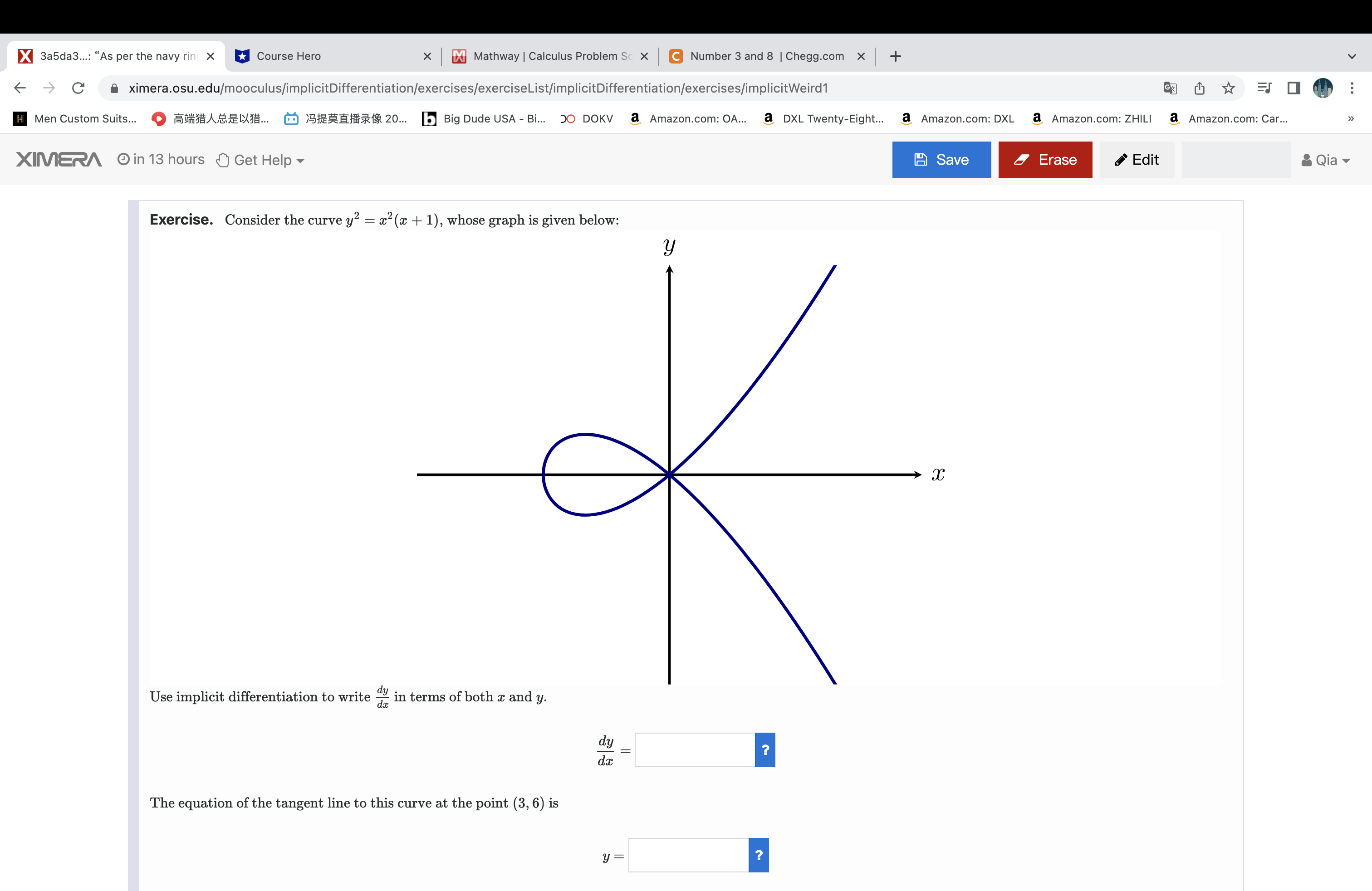Open the Qia account dropdown
The width and height of the screenshot is (1372, 891).
(1325, 160)
